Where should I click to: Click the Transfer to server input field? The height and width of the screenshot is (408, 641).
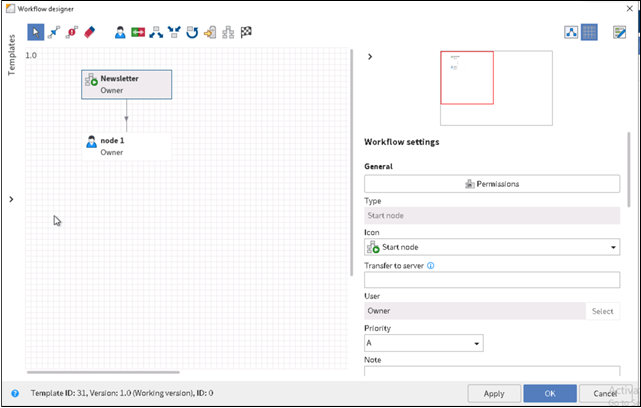pyautogui.click(x=491, y=280)
